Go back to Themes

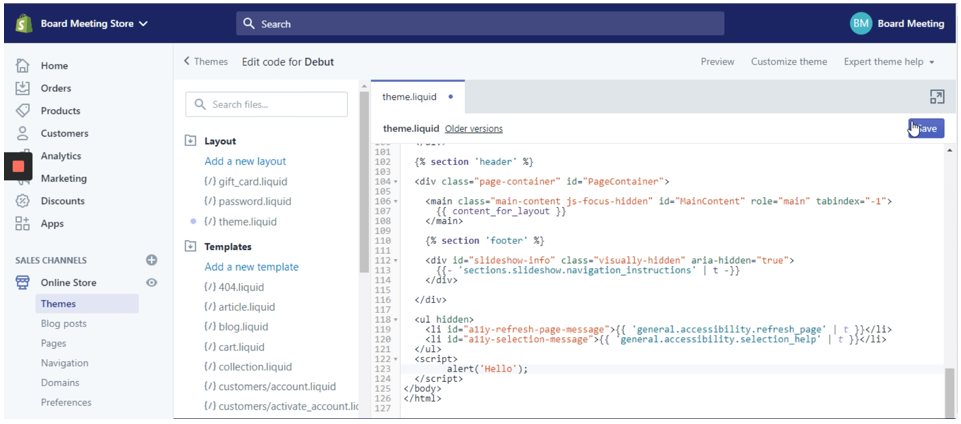[x=205, y=62]
